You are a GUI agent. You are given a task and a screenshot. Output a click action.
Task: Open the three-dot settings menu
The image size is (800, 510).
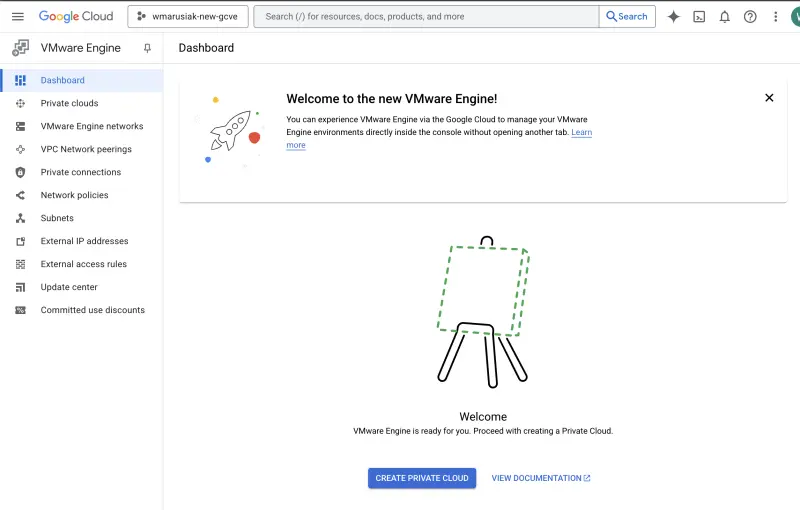tap(776, 17)
